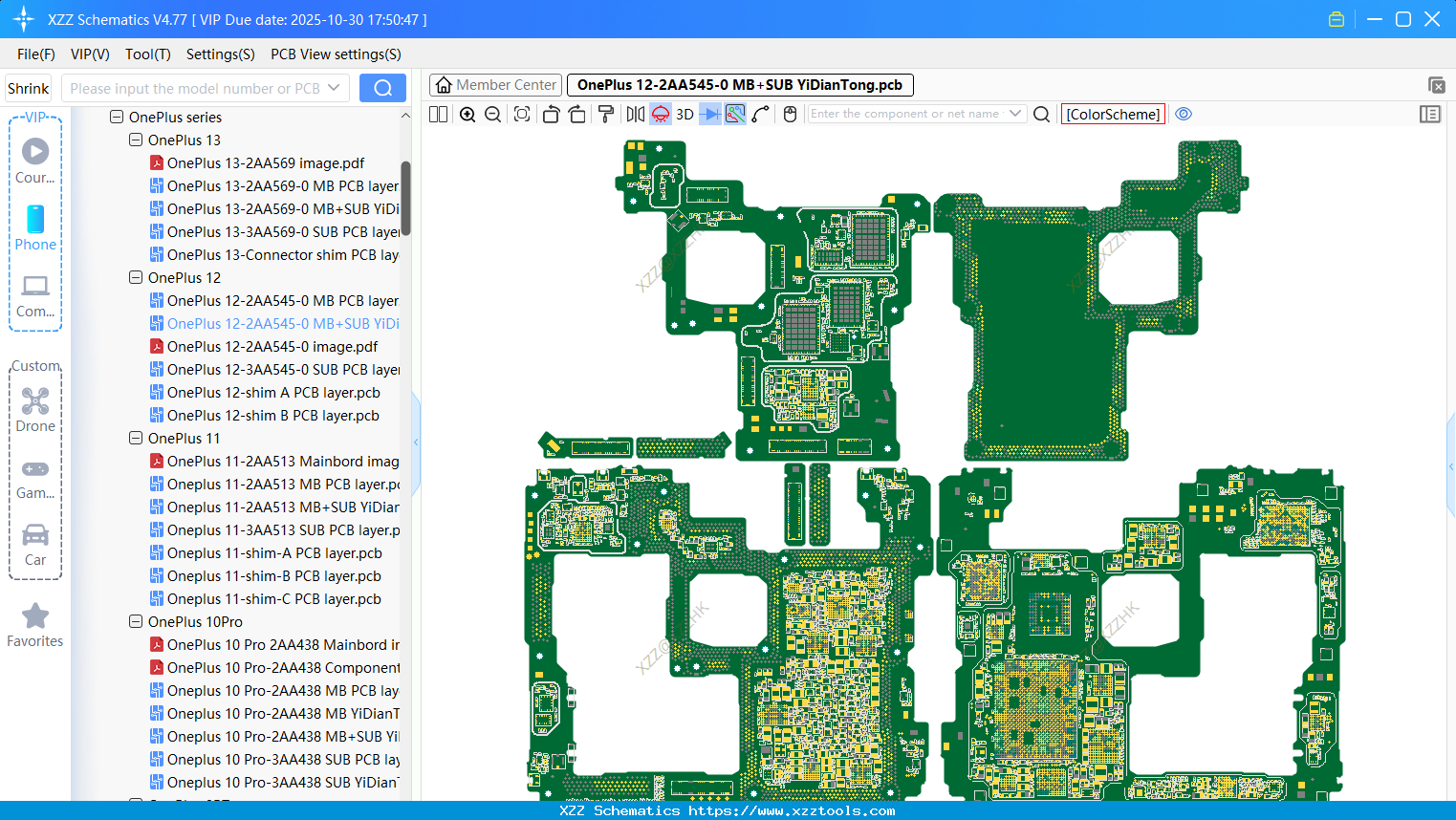Open the Drone category in sidebar

tap(35, 409)
